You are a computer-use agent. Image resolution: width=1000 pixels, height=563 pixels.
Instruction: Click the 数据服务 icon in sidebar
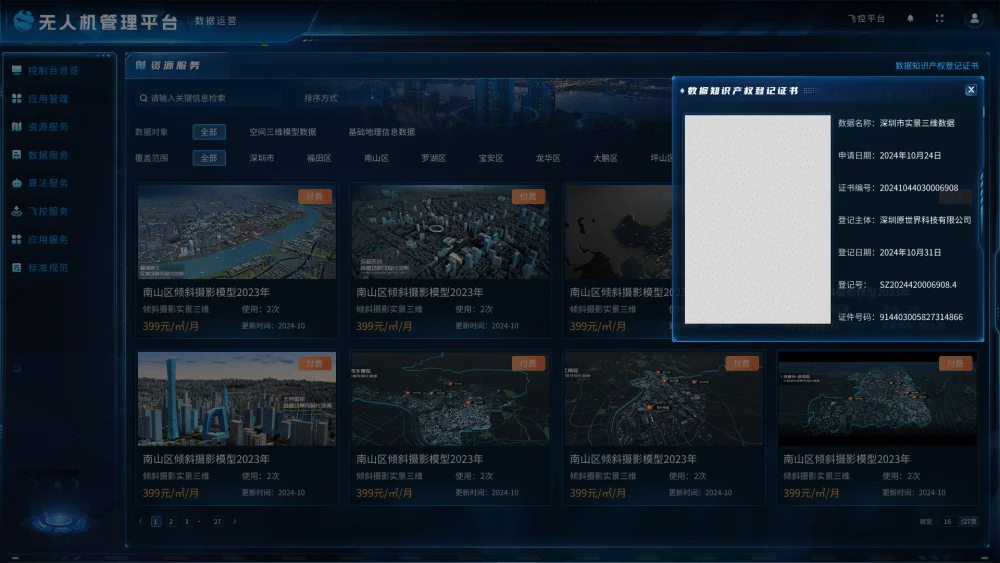pos(16,155)
